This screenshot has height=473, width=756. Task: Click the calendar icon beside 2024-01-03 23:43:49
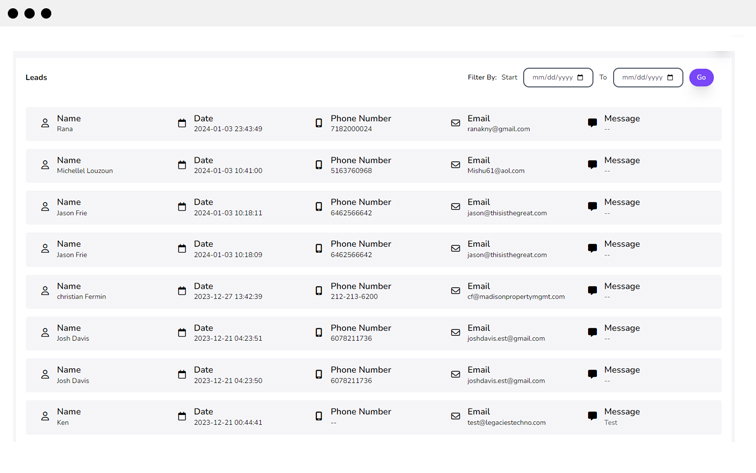coord(182,123)
